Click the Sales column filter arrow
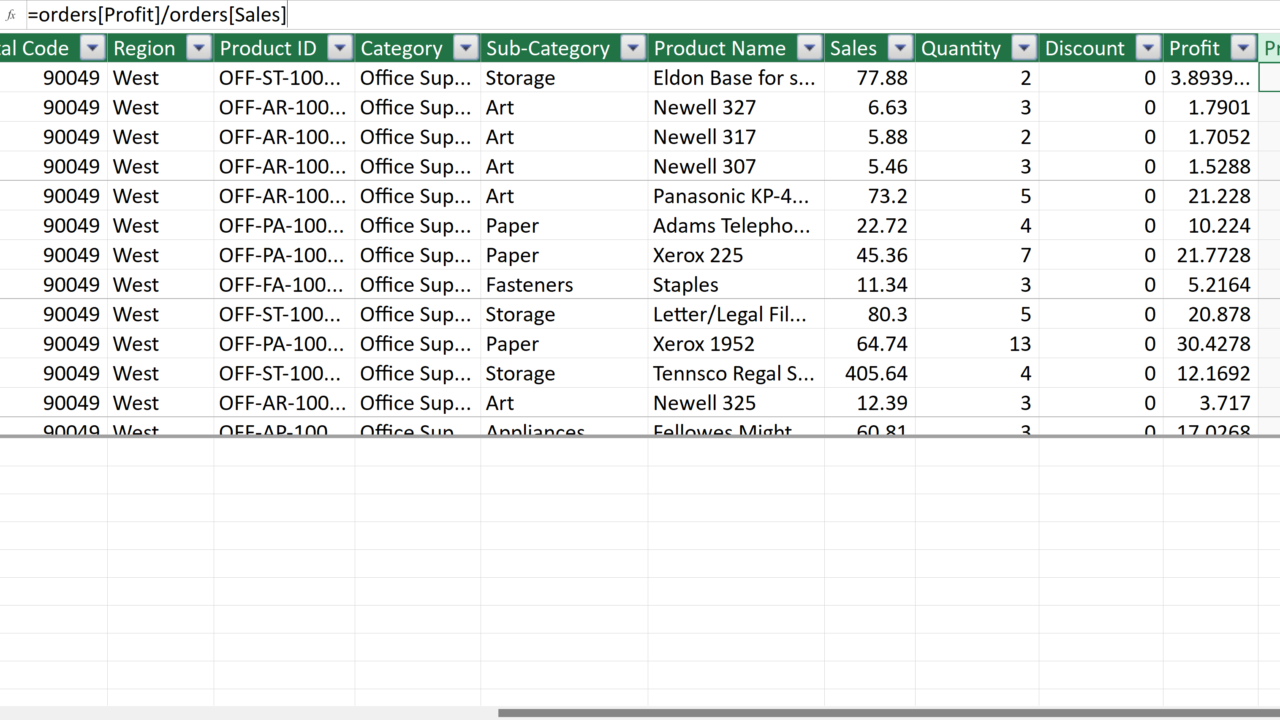 click(901, 48)
